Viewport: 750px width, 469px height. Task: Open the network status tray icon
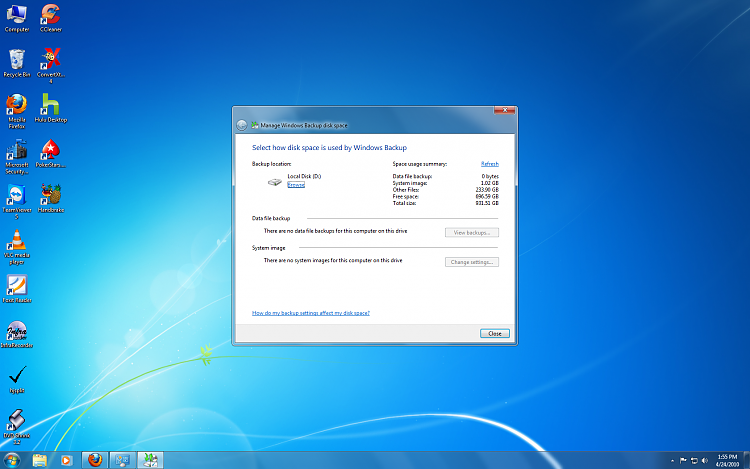tap(694, 461)
